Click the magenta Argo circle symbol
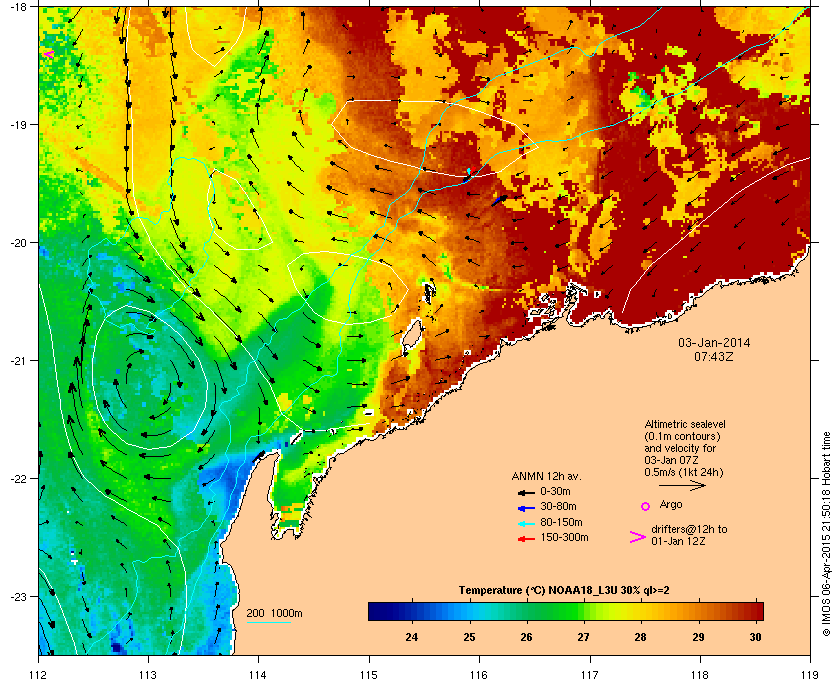 646,506
